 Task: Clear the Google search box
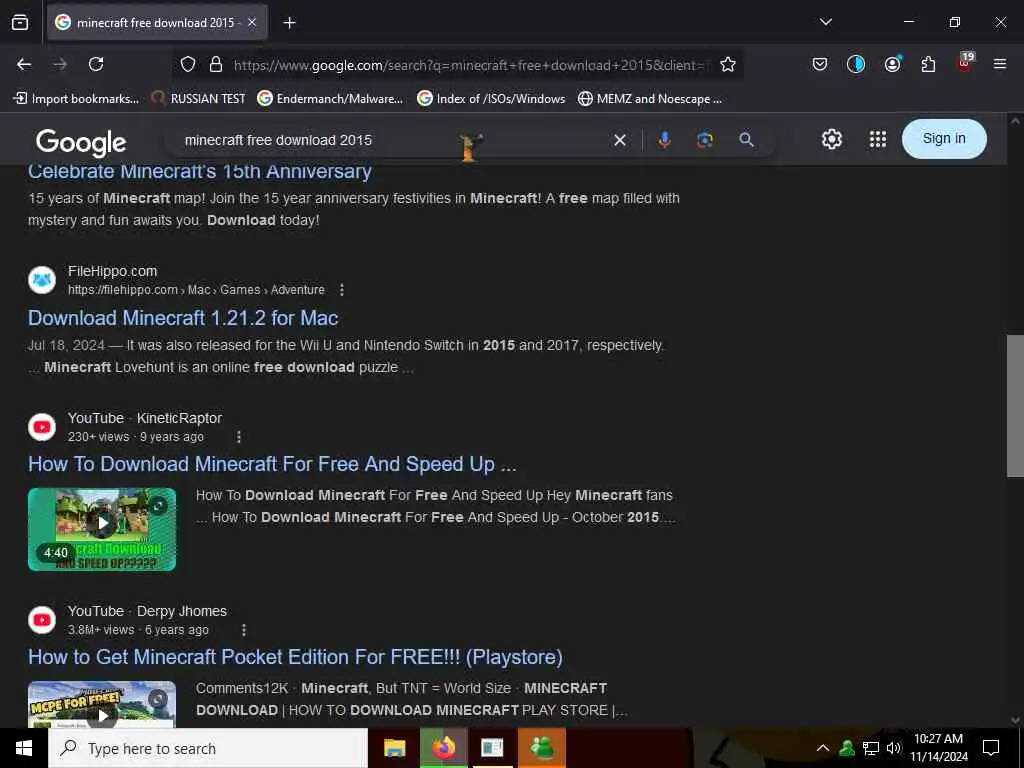pos(620,140)
